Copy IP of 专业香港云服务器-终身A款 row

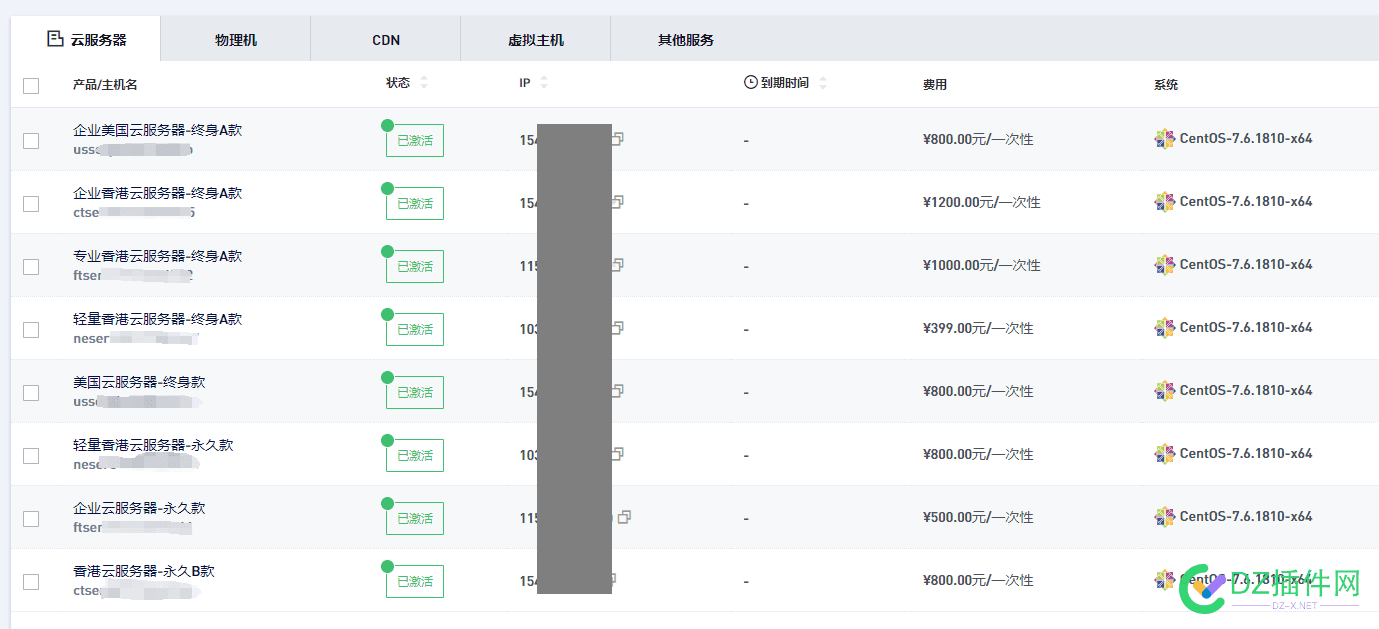point(618,265)
